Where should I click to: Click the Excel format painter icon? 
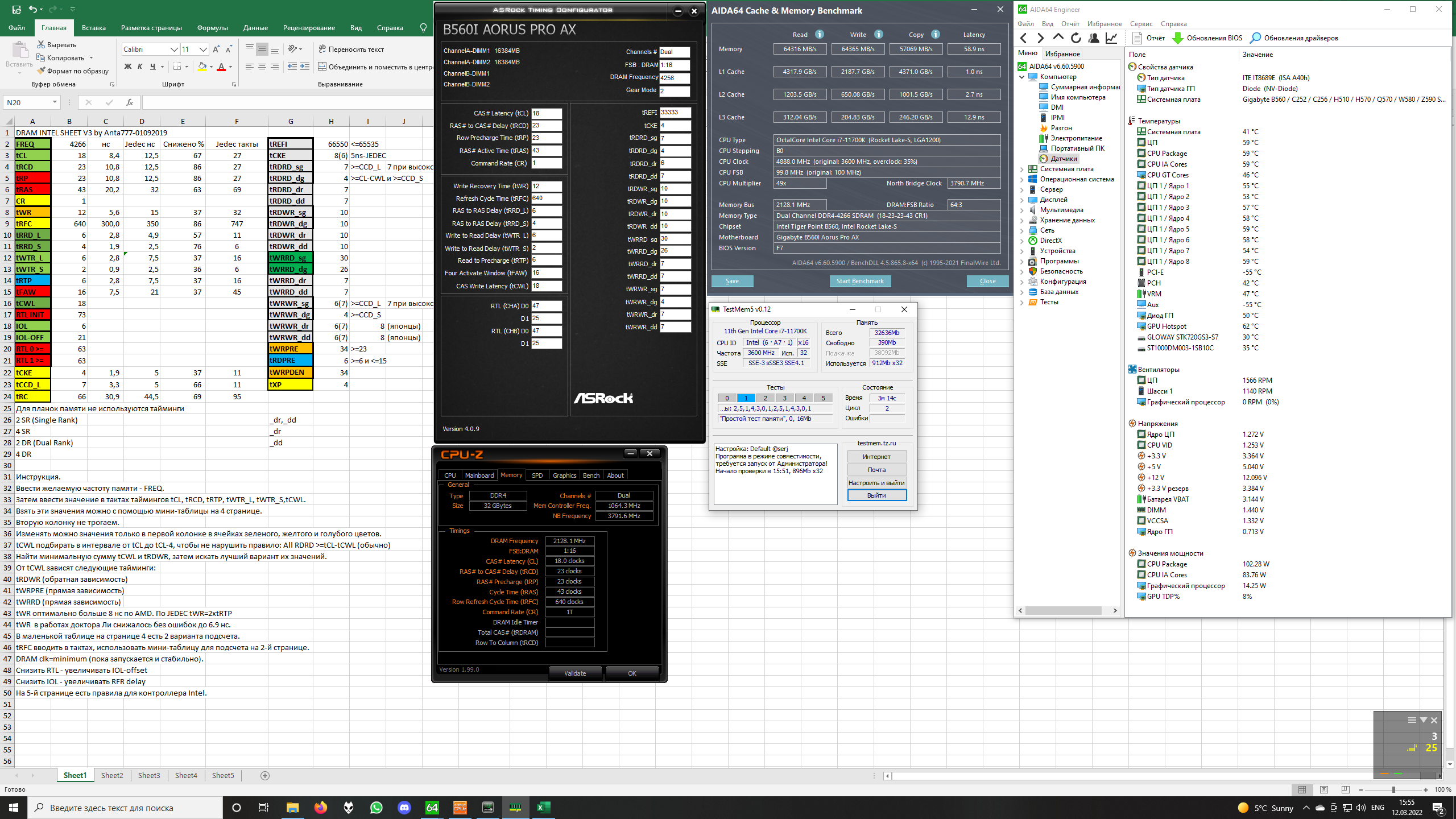point(41,71)
